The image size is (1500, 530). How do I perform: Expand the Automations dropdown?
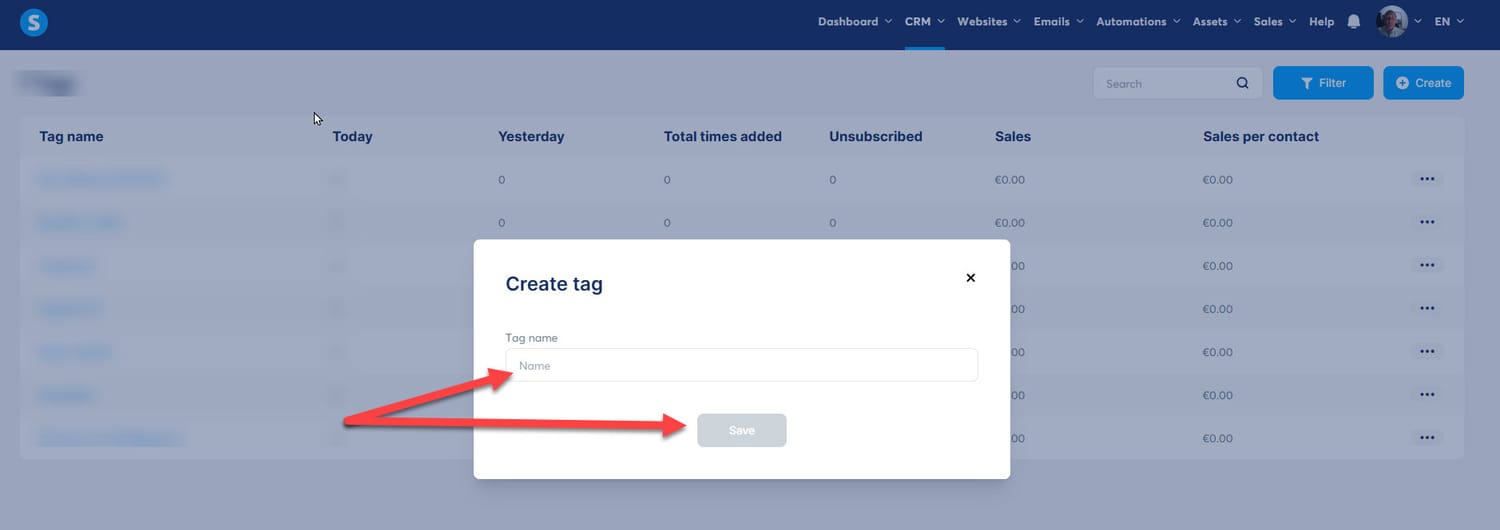pyautogui.click(x=1138, y=21)
